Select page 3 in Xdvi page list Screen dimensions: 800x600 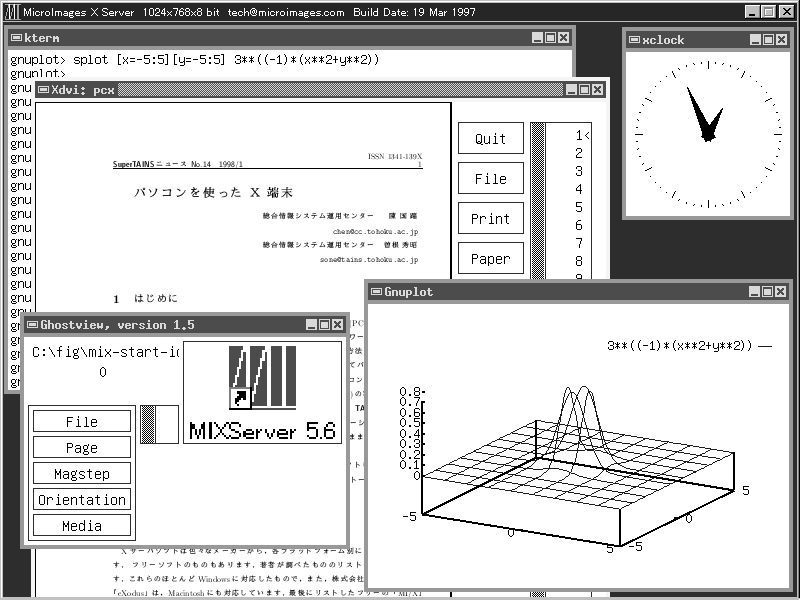(x=579, y=171)
